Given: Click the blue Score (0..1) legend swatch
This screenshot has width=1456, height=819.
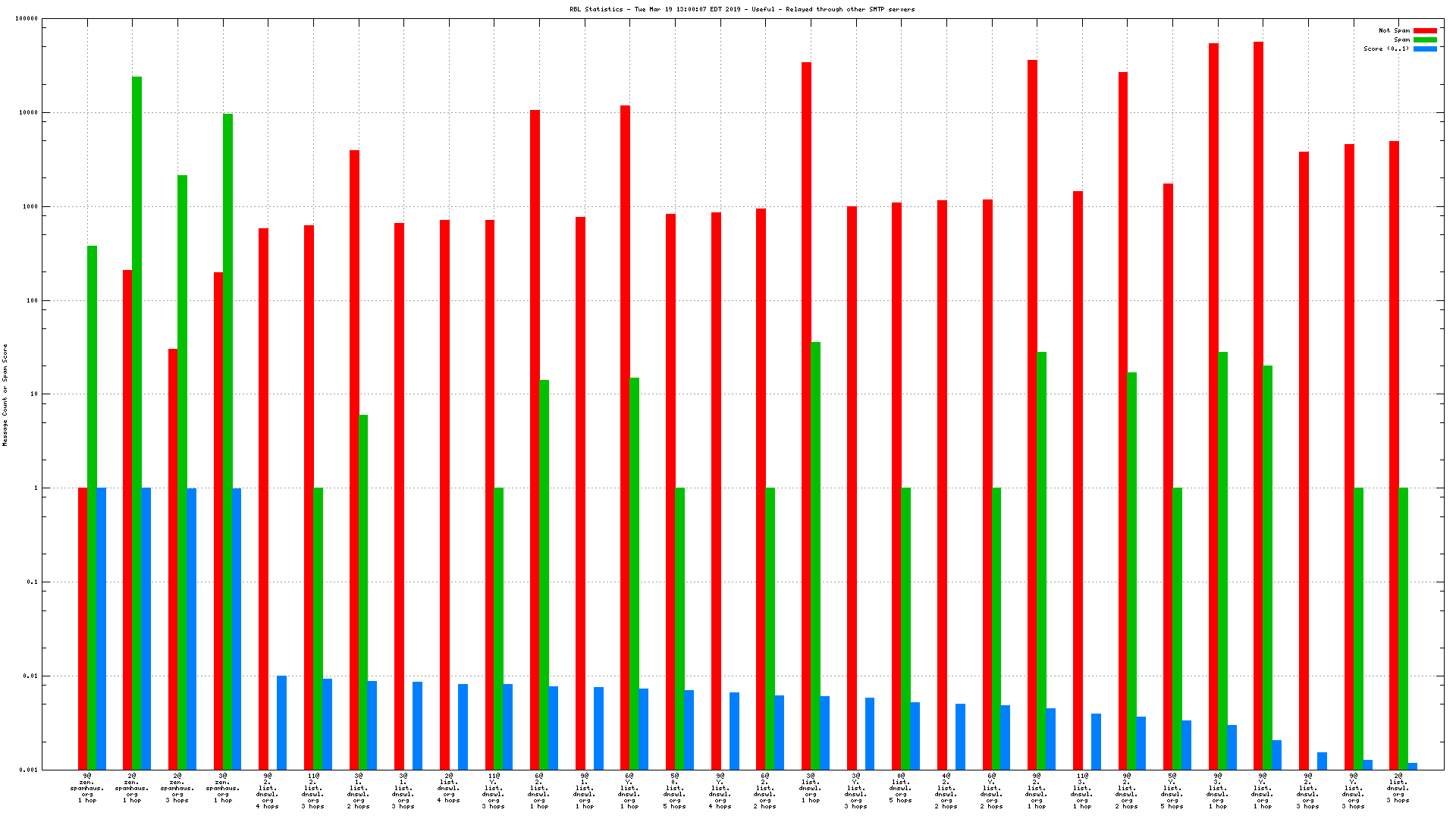Looking at the screenshot, I should (x=1425, y=49).
